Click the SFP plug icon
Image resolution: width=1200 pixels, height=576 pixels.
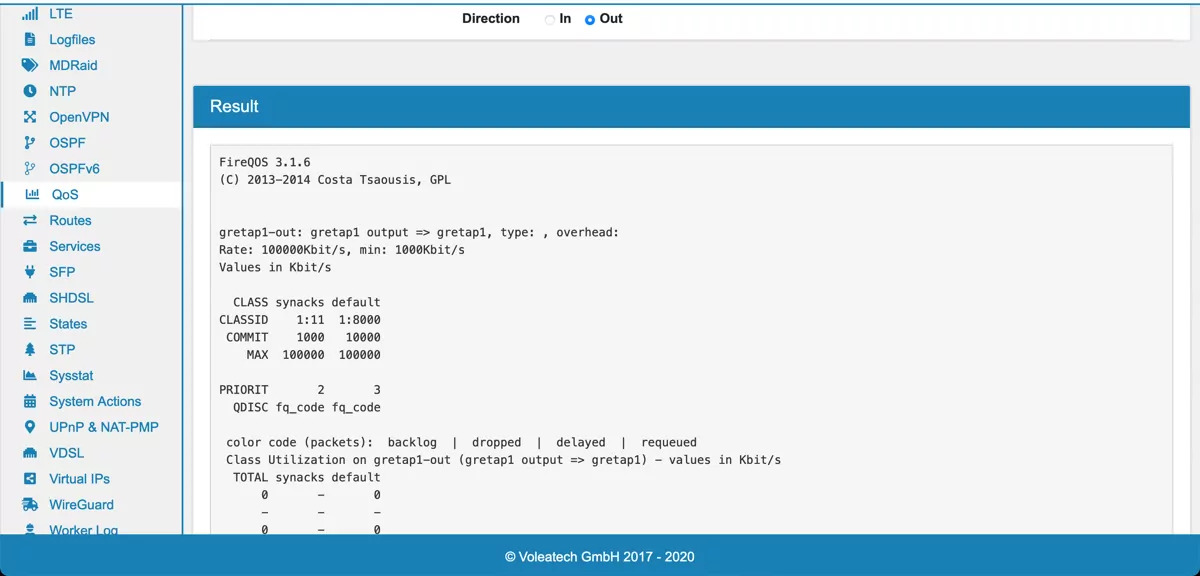[x=30, y=272]
